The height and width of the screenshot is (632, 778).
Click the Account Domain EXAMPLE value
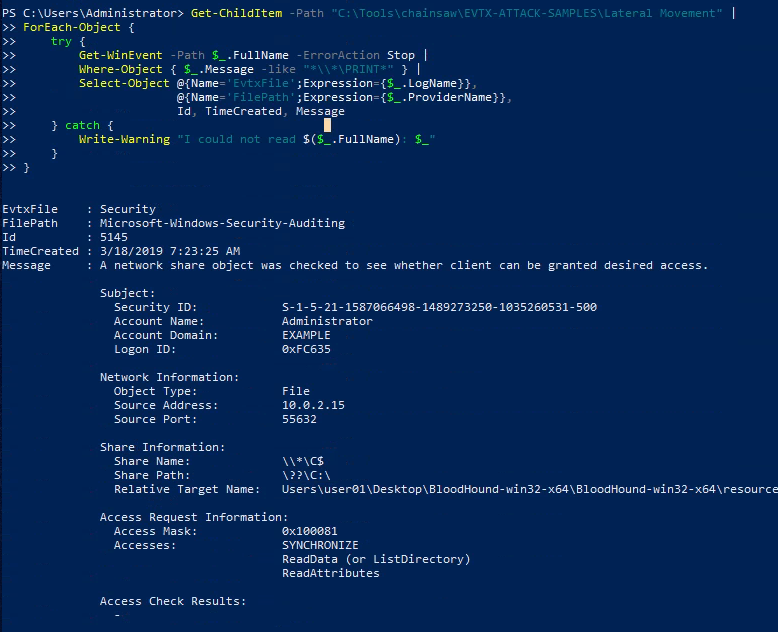306,335
